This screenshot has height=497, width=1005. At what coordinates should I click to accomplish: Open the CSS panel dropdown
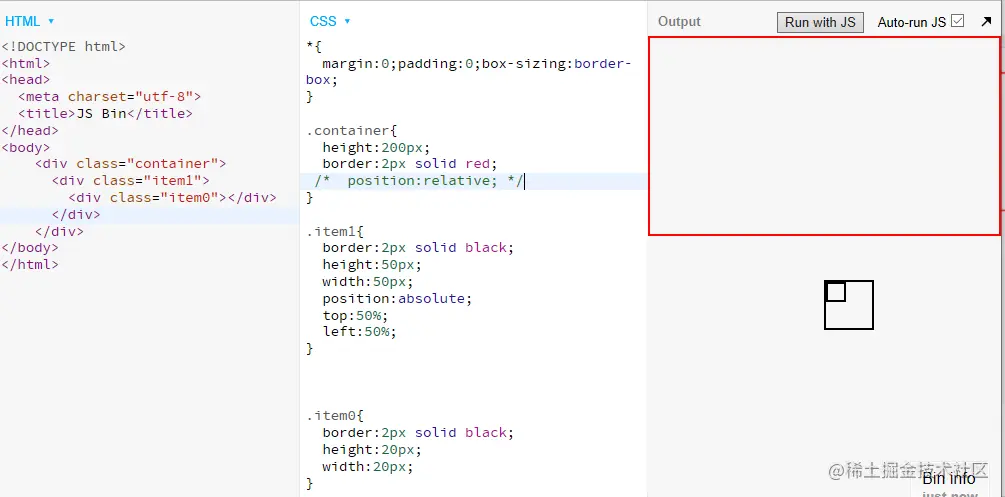click(x=330, y=21)
